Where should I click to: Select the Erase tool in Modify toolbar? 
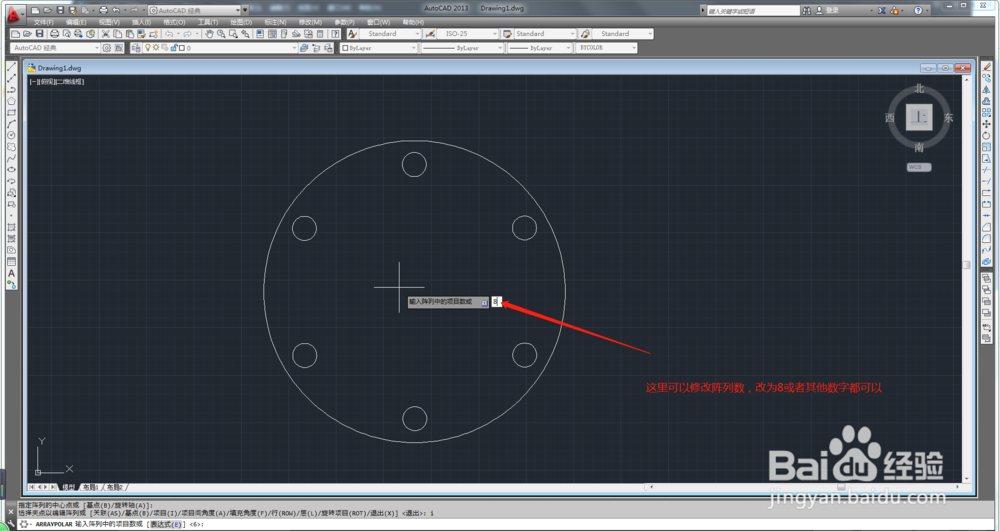point(987,67)
